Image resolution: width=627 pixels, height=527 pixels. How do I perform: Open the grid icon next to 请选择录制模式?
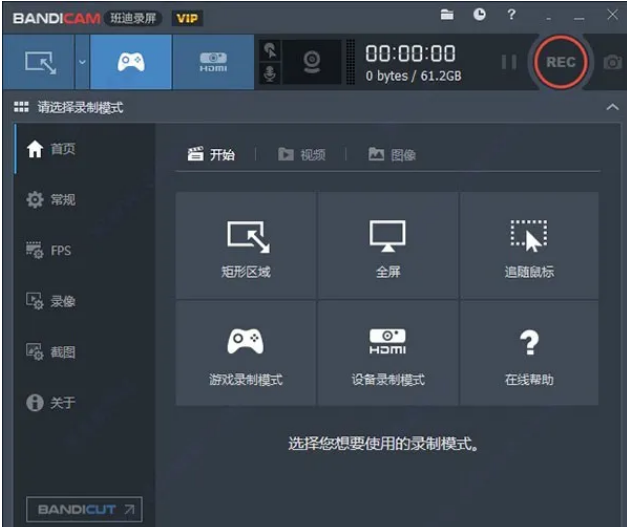(21, 107)
